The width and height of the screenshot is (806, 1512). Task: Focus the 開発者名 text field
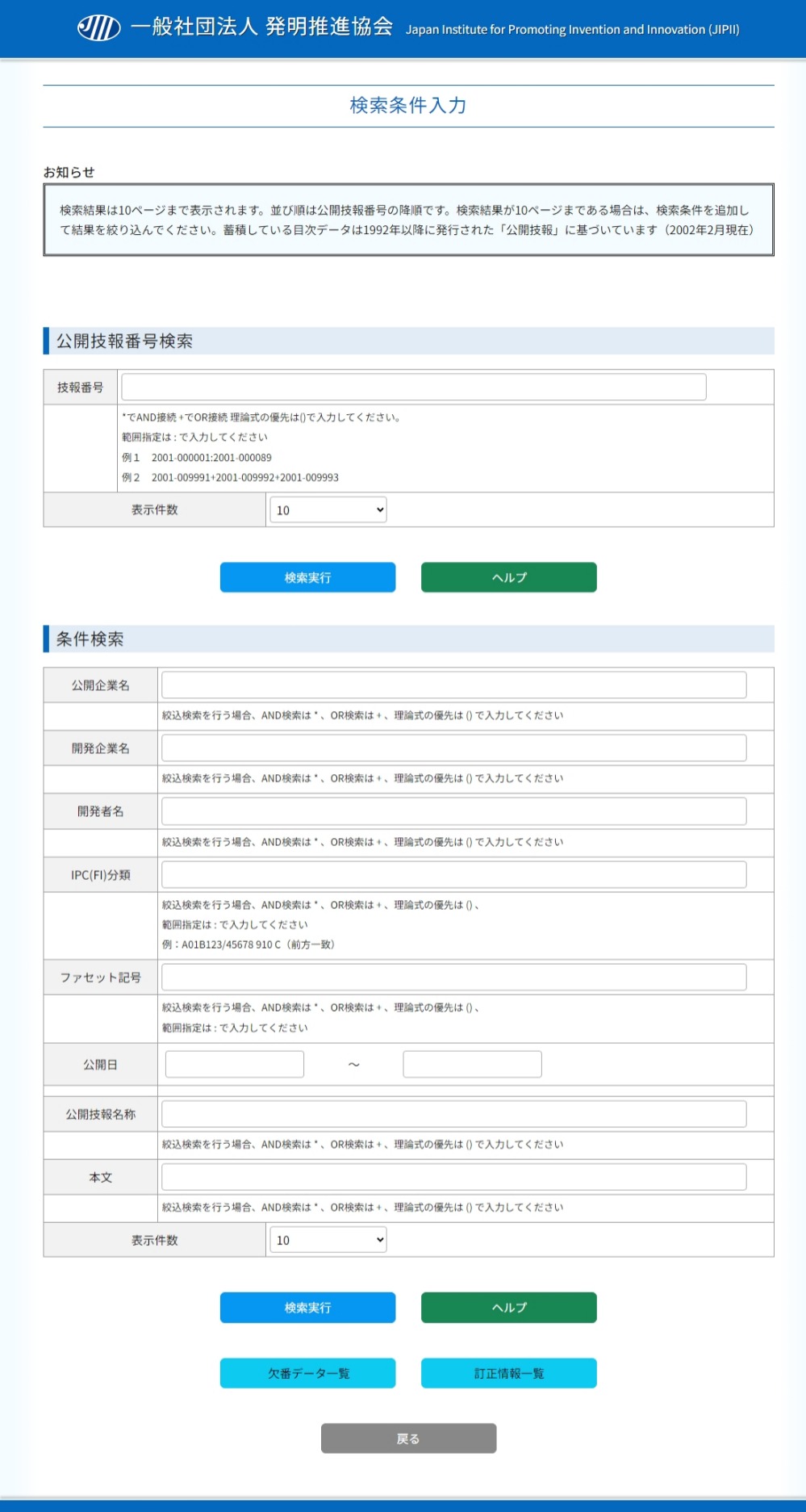pyautogui.click(x=453, y=810)
